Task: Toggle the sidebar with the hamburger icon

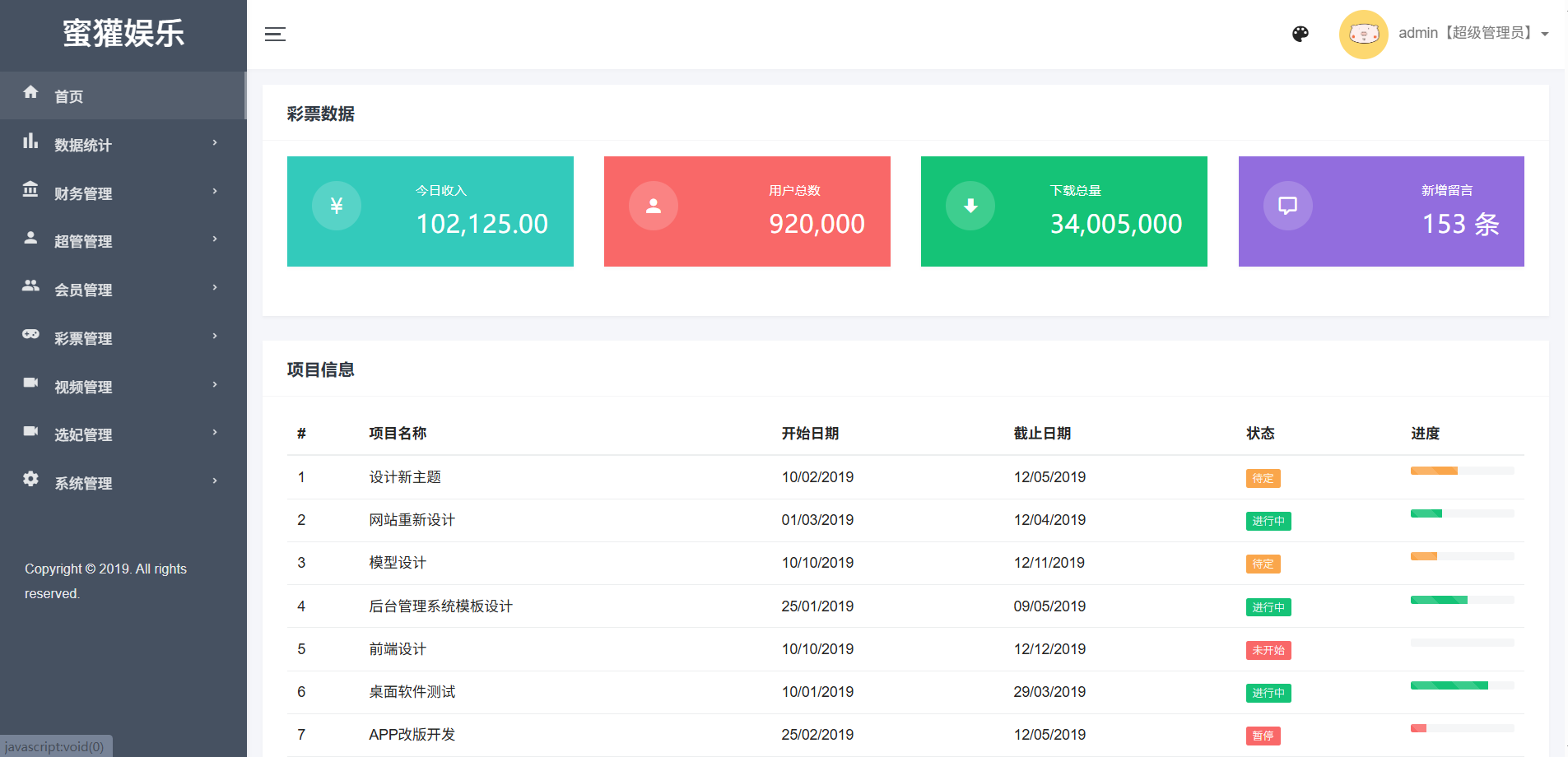Action: [275, 34]
